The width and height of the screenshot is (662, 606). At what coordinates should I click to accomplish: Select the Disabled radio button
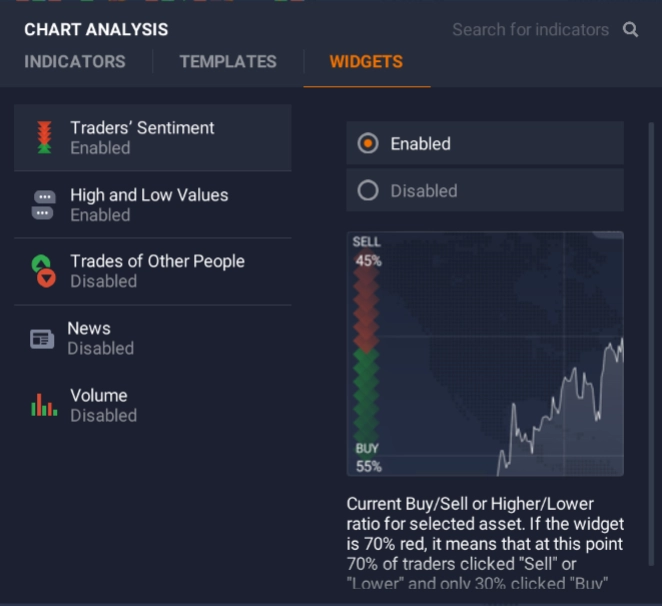coord(368,191)
